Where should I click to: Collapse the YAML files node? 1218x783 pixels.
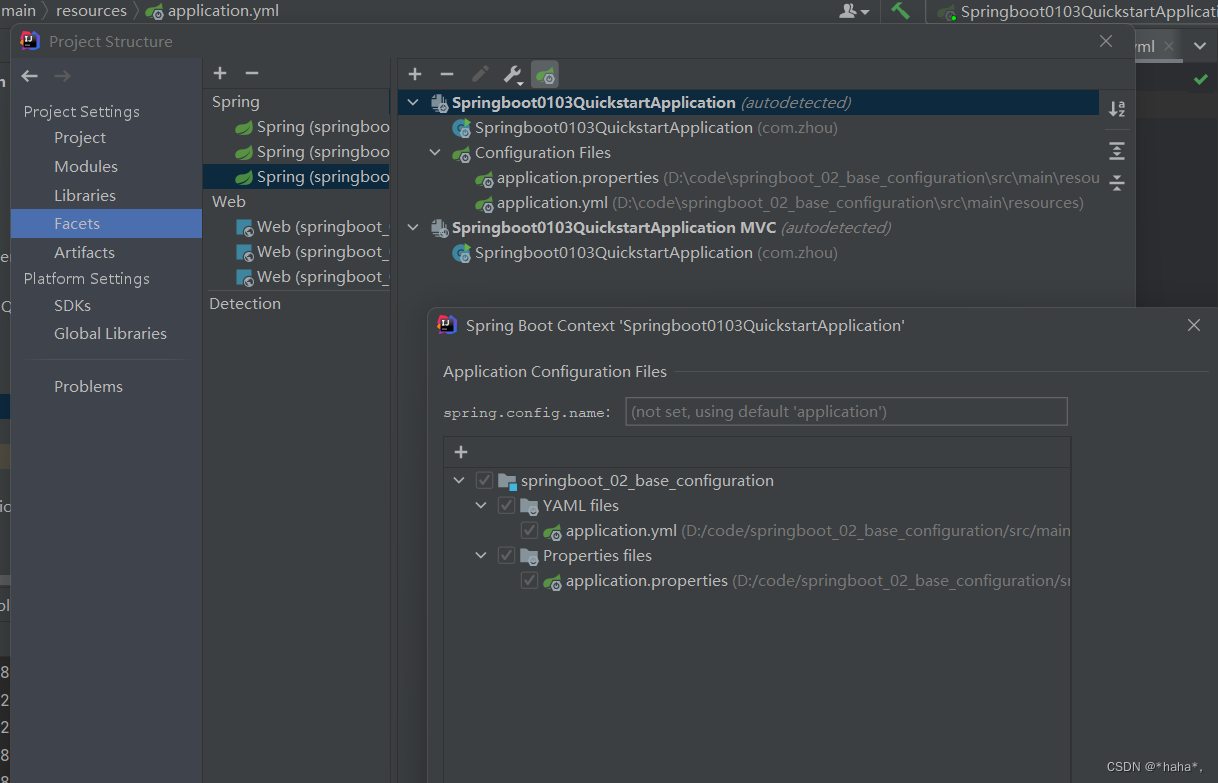coord(481,506)
